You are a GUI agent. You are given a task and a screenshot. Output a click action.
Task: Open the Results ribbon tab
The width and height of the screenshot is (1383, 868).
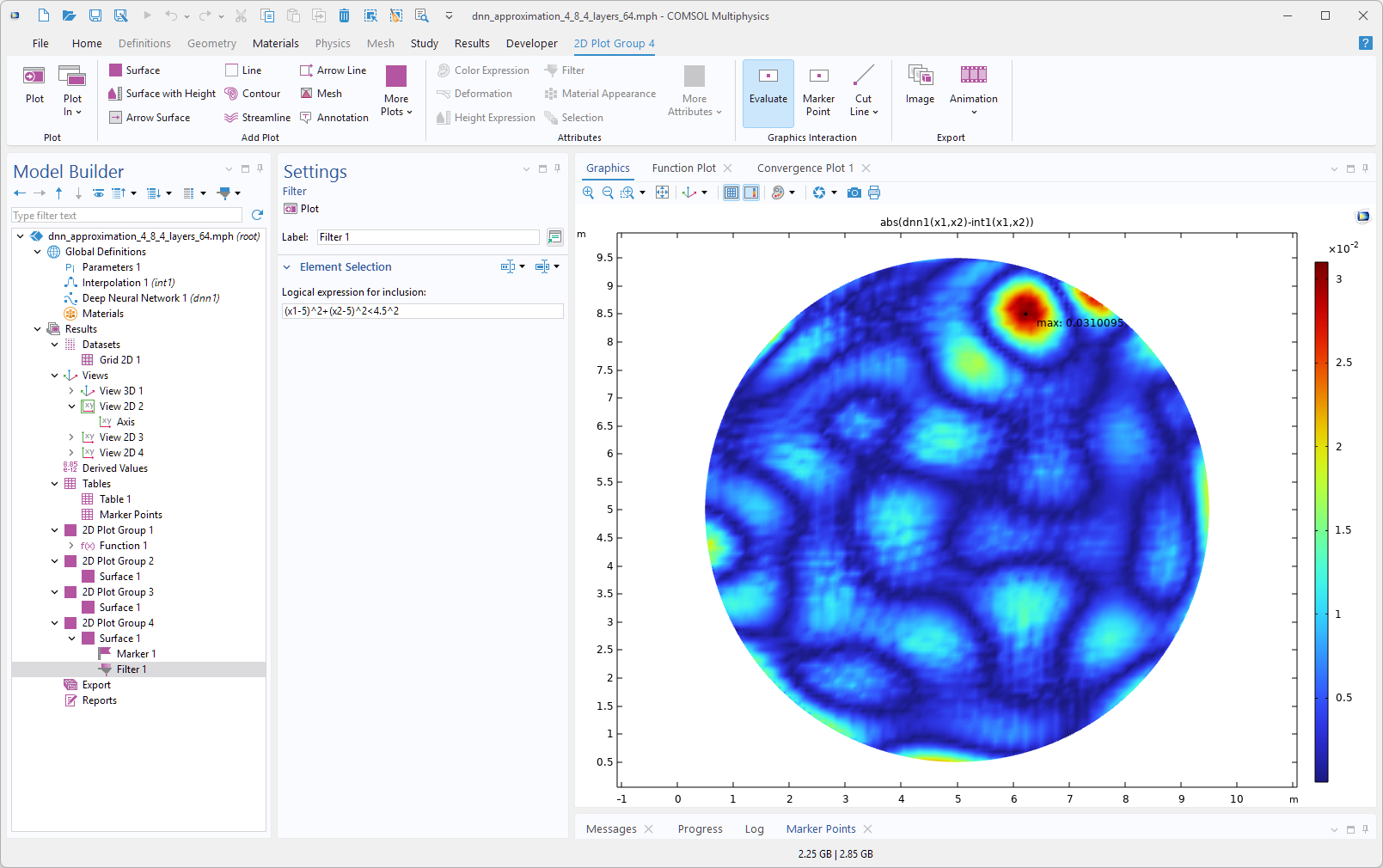(472, 44)
